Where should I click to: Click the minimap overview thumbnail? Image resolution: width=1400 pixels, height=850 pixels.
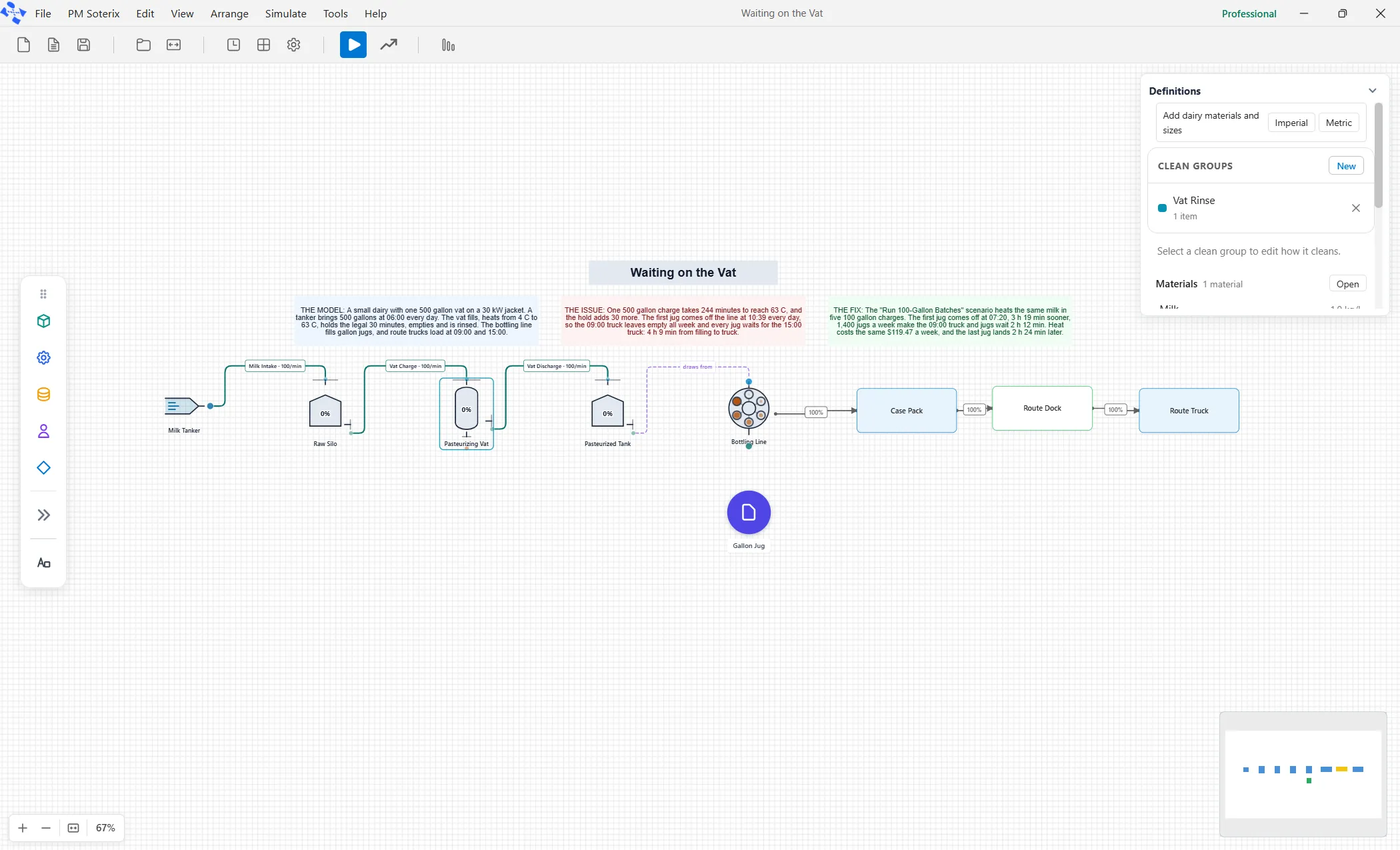click(1303, 774)
